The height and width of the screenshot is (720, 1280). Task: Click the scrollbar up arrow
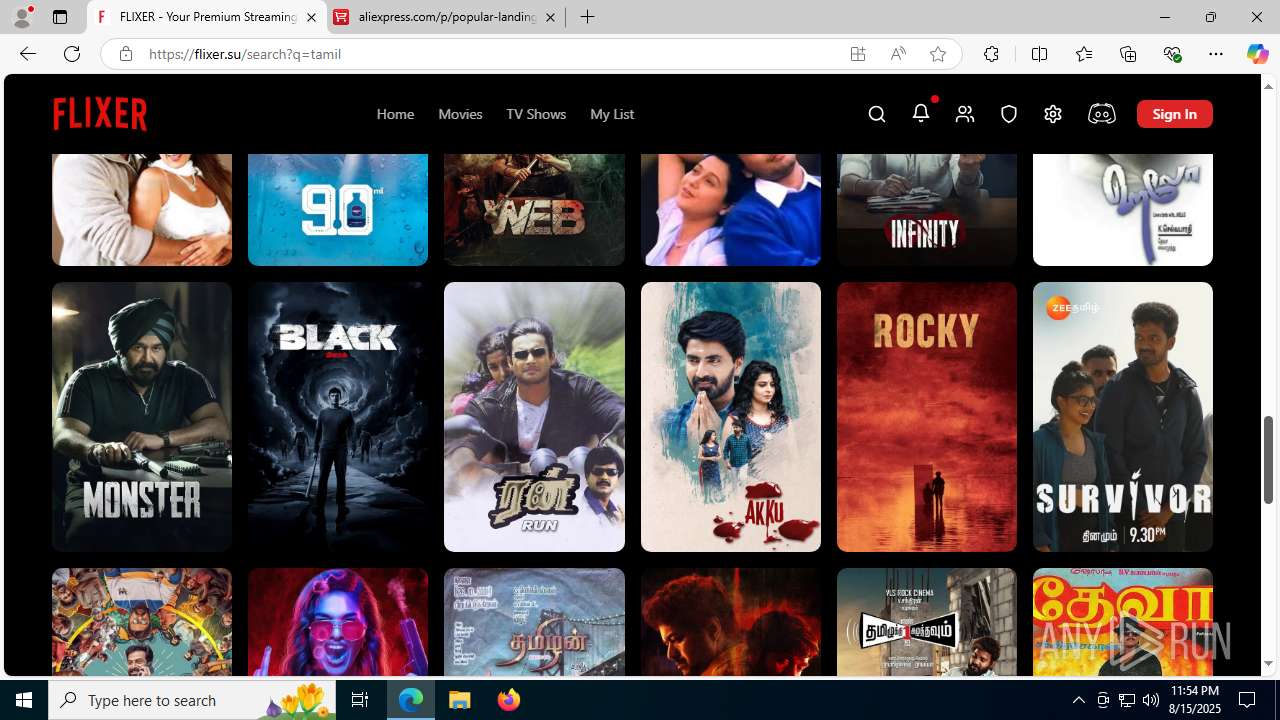(x=1269, y=86)
